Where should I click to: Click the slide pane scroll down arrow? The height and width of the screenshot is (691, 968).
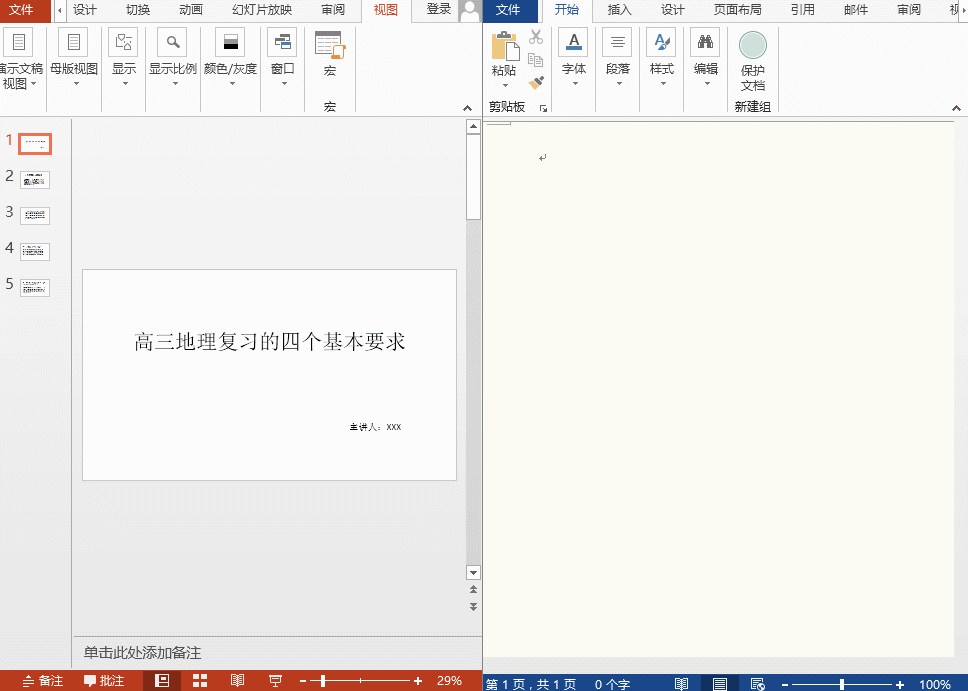click(474, 573)
